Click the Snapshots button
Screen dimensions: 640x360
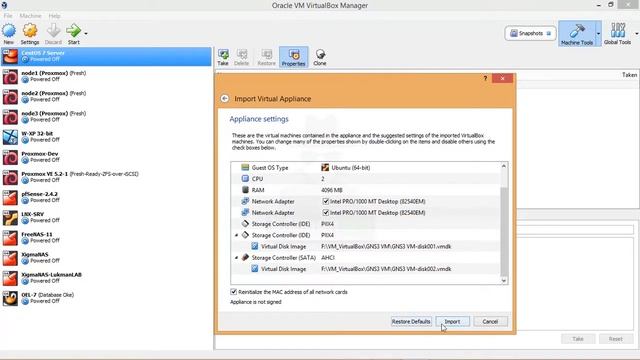530,33
